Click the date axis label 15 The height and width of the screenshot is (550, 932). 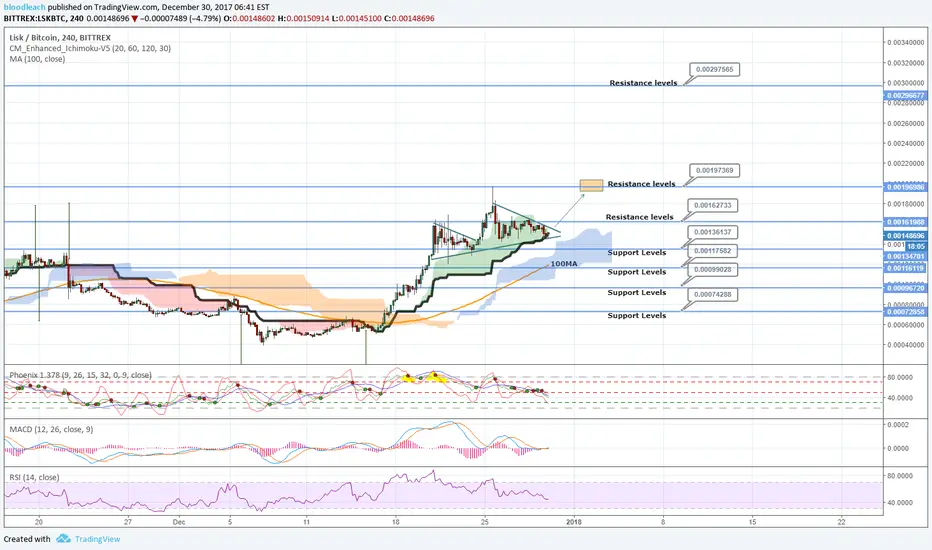pos(752,522)
